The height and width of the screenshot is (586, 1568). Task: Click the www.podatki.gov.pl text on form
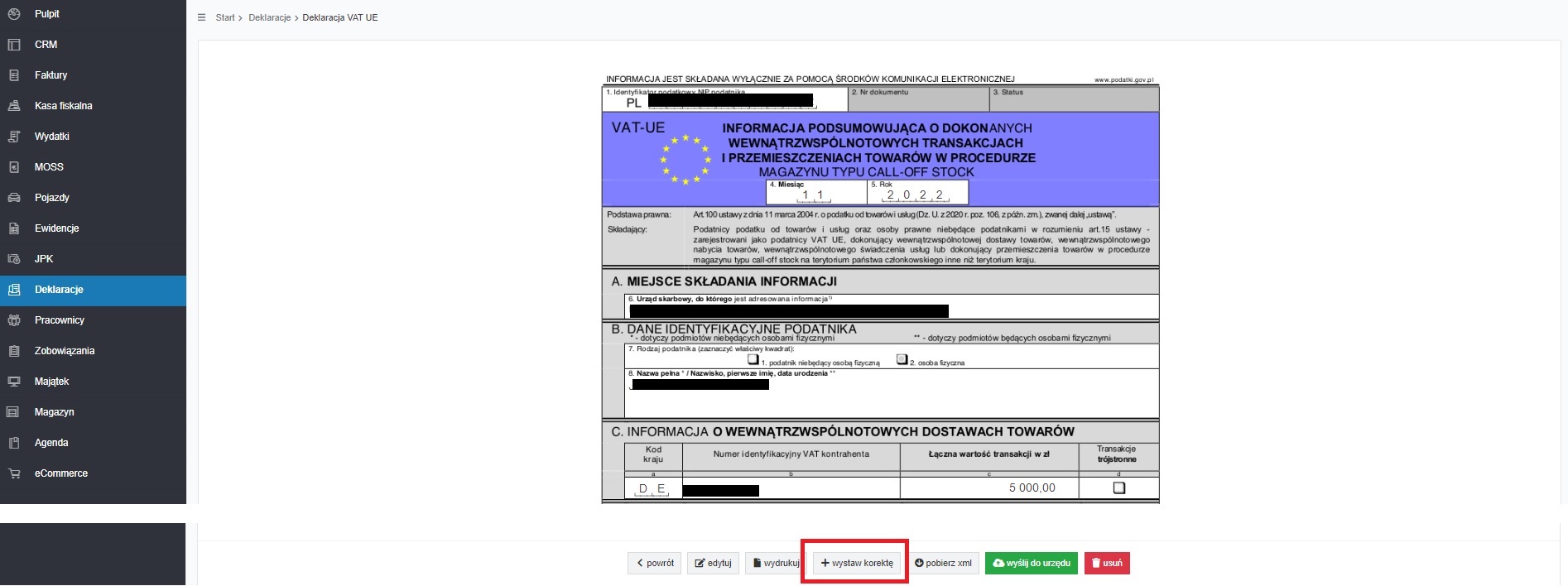[x=1123, y=80]
